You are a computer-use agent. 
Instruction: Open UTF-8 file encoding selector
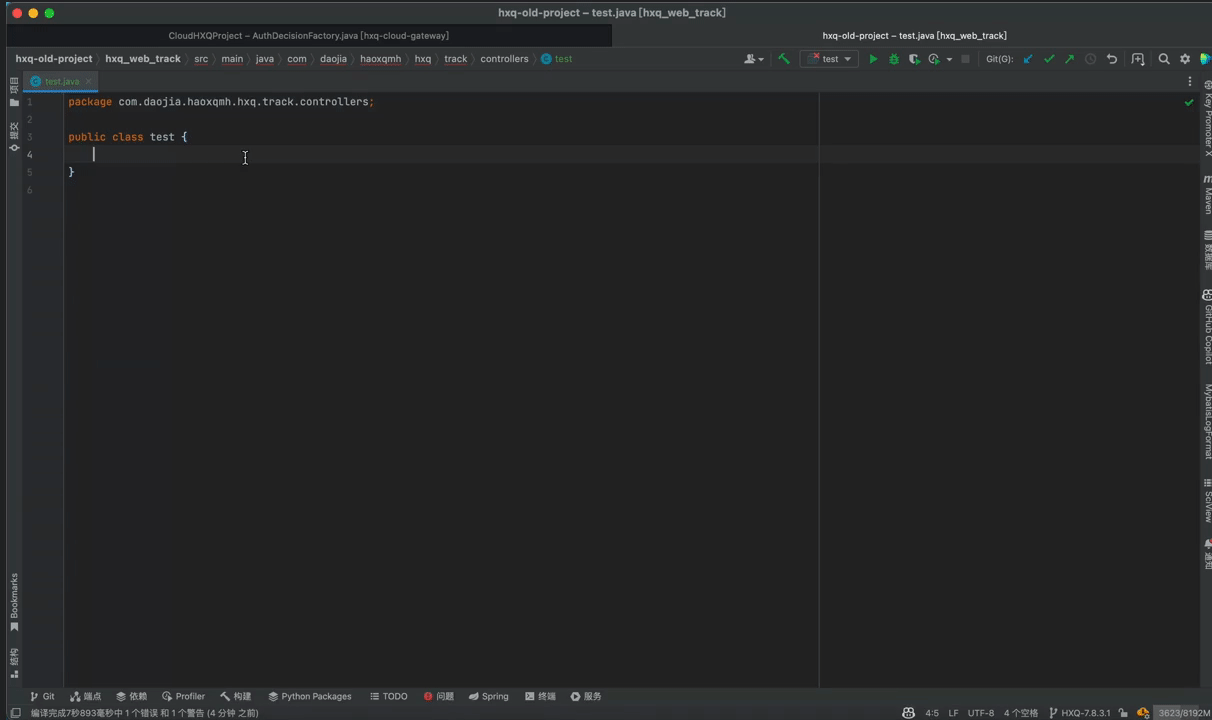980,713
